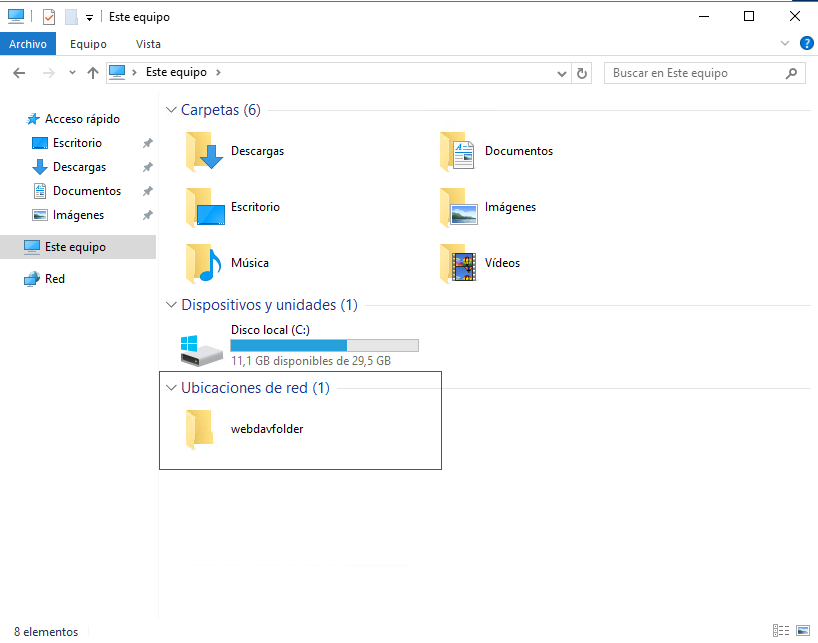The width and height of the screenshot is (818, 643).
Task: Open the Imágenes folder icon in Carpetas
Action: tap(459, 207)
